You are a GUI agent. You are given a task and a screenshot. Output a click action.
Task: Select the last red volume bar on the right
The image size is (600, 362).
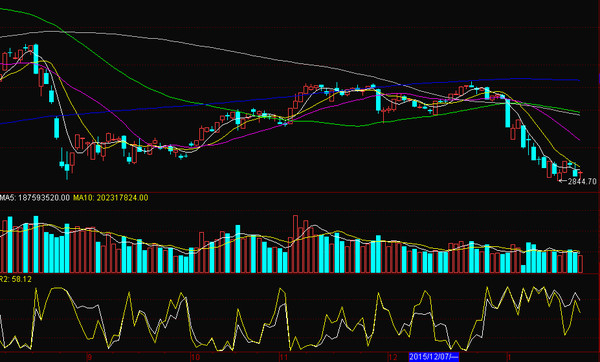pyautogui.click(x=581, y=264)
